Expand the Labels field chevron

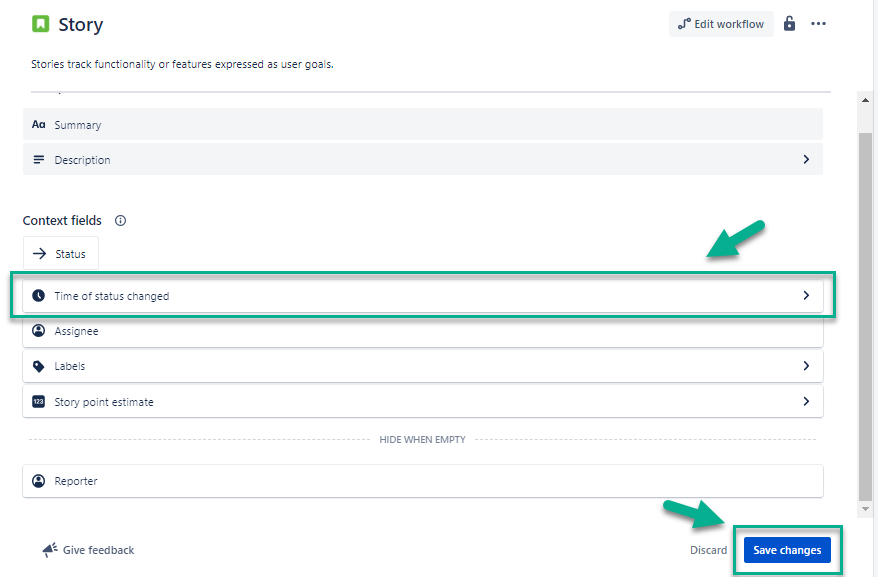(806, 366)
